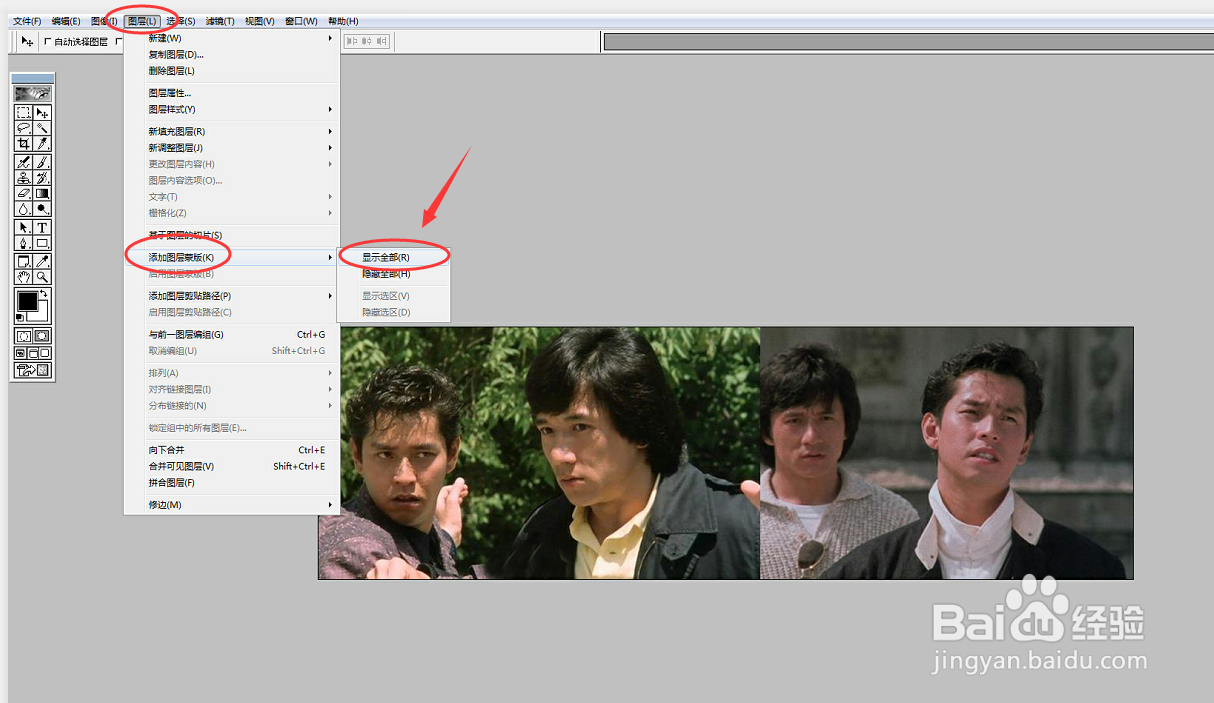
Task: Select the Rectangular Marquee tool
Action: point(23,112)
